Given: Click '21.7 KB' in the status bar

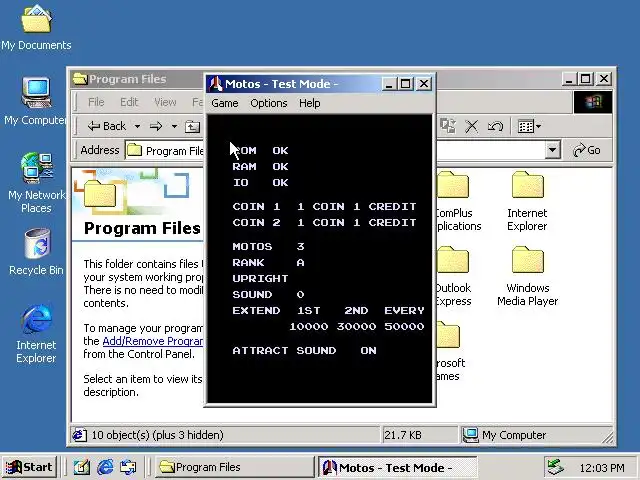Looking at the screenshot, I should 402,435.
